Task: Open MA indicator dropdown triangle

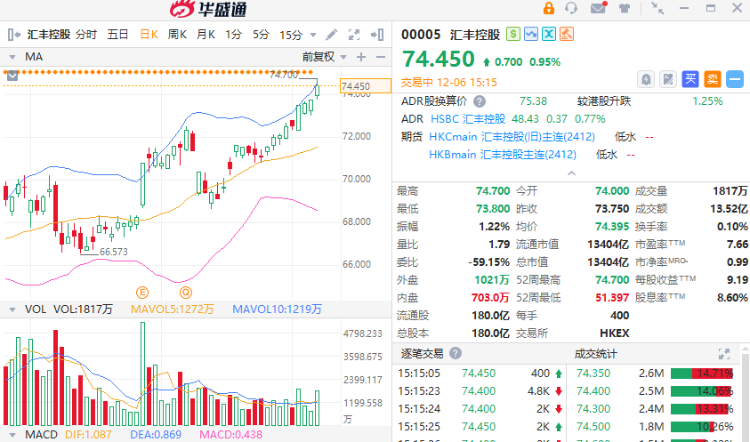Action: (x=12, y=57)
